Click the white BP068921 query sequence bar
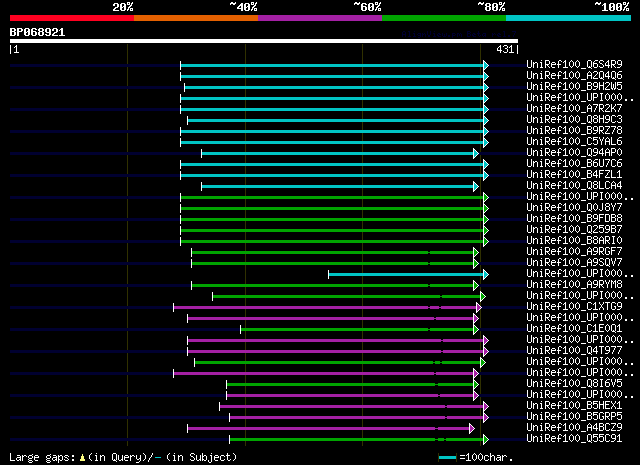The height and width of the screenshot is (465, 640). [x=264, y=41]
